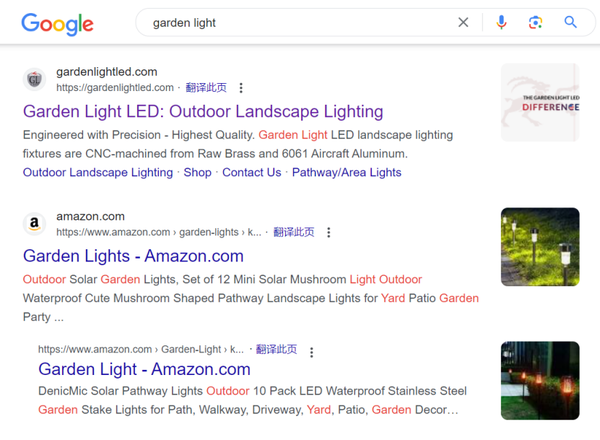Image resolution: width=600 pixels, height=440 pixels.
Task: Click the Garden Light LED Difference thumbnail
Action: 540,103
